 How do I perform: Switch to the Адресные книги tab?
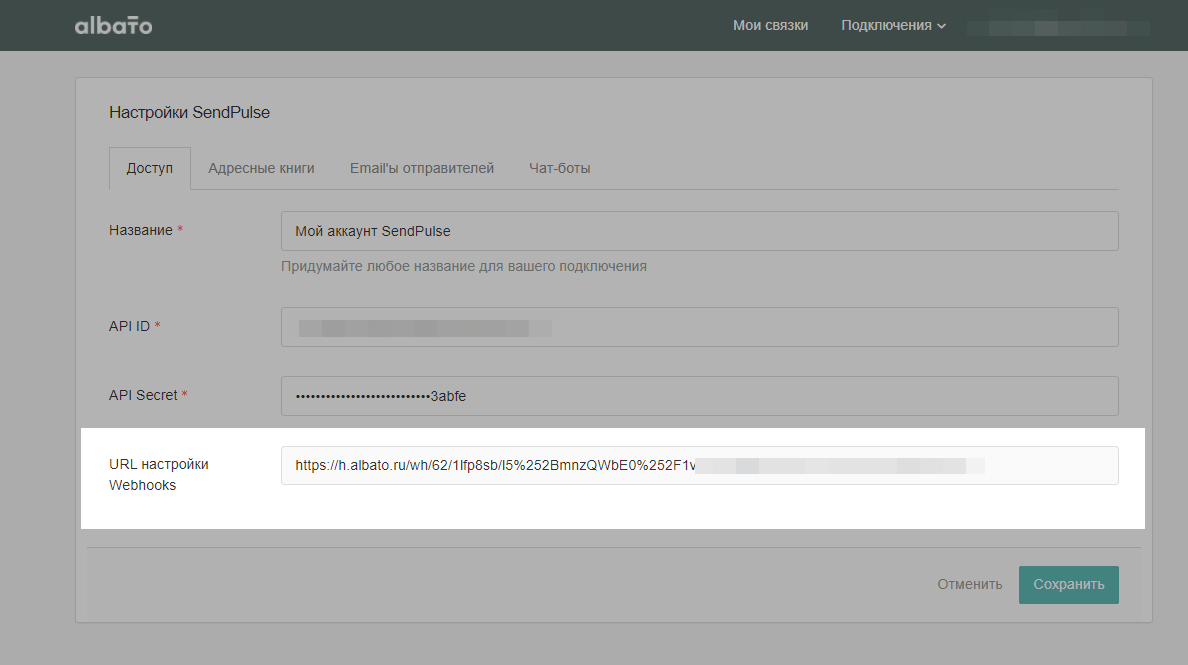click(x=261, y=168)
